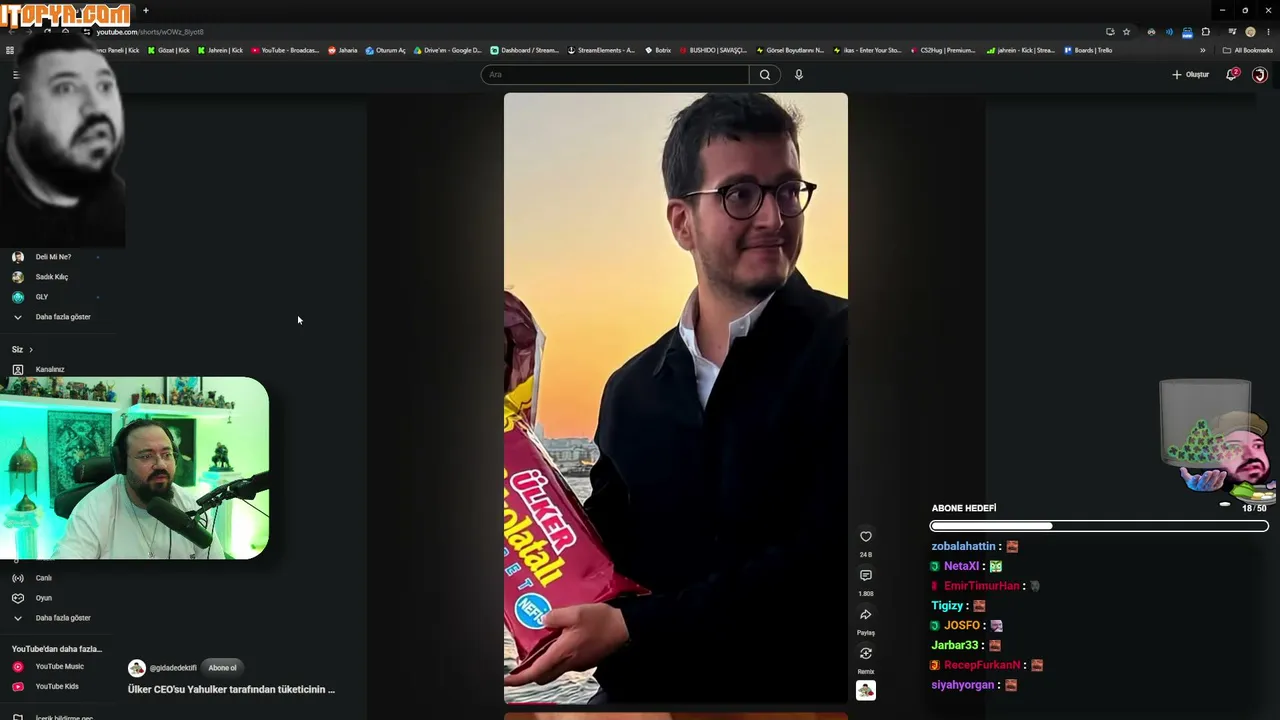Open the YouTube - Broadcast bookmark
1280x720 pixels.
point(285,50)
